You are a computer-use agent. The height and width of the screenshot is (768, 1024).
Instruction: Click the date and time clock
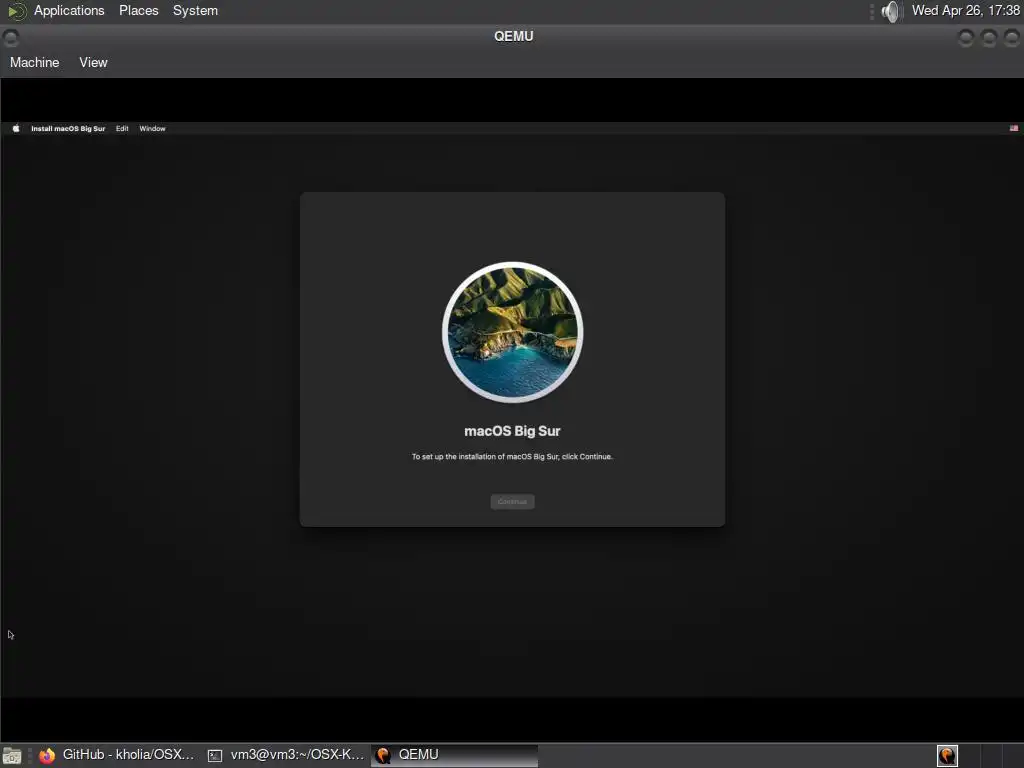click(966, 11)
